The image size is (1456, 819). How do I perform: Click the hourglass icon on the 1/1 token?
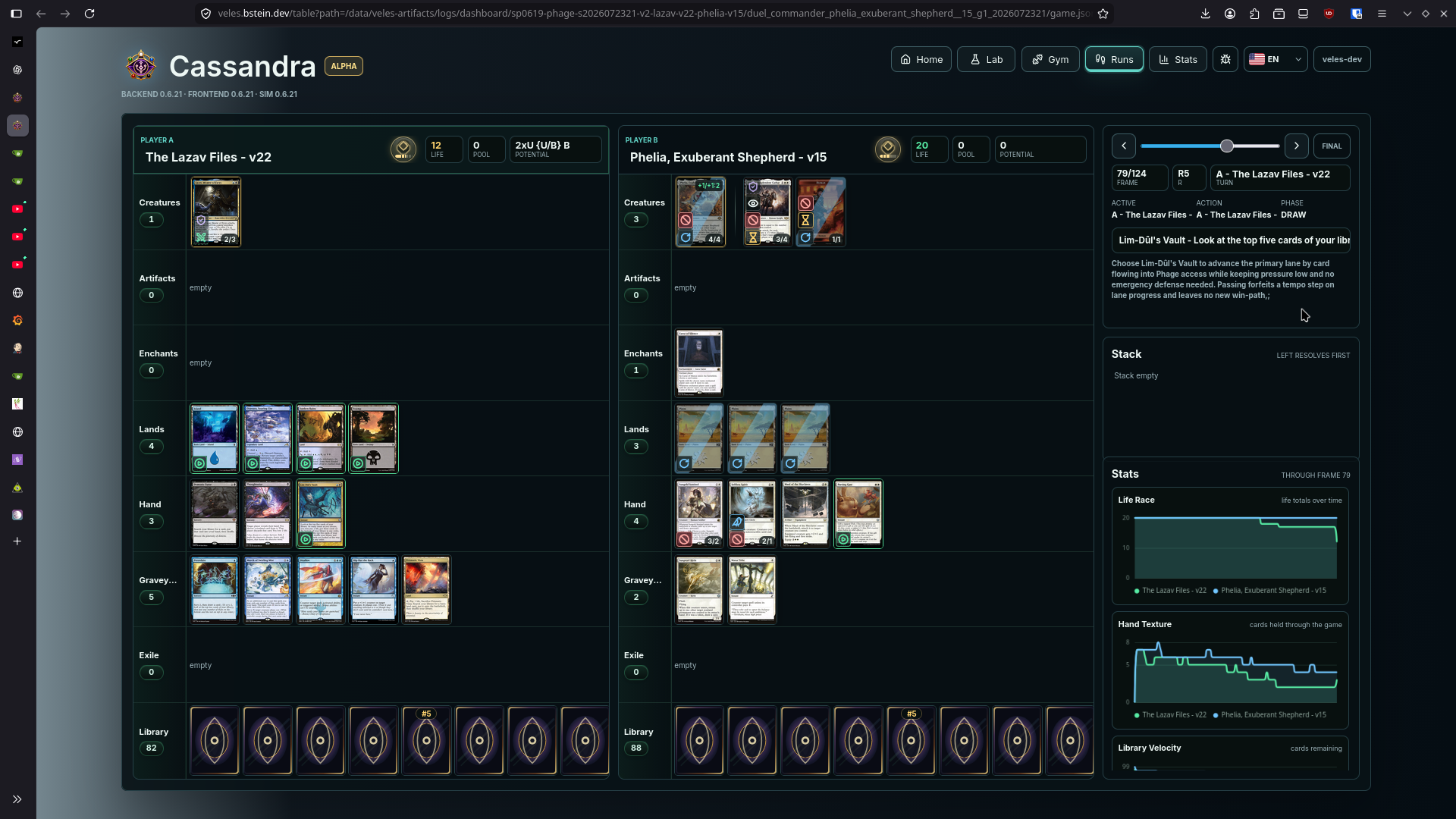pos(805,220)
